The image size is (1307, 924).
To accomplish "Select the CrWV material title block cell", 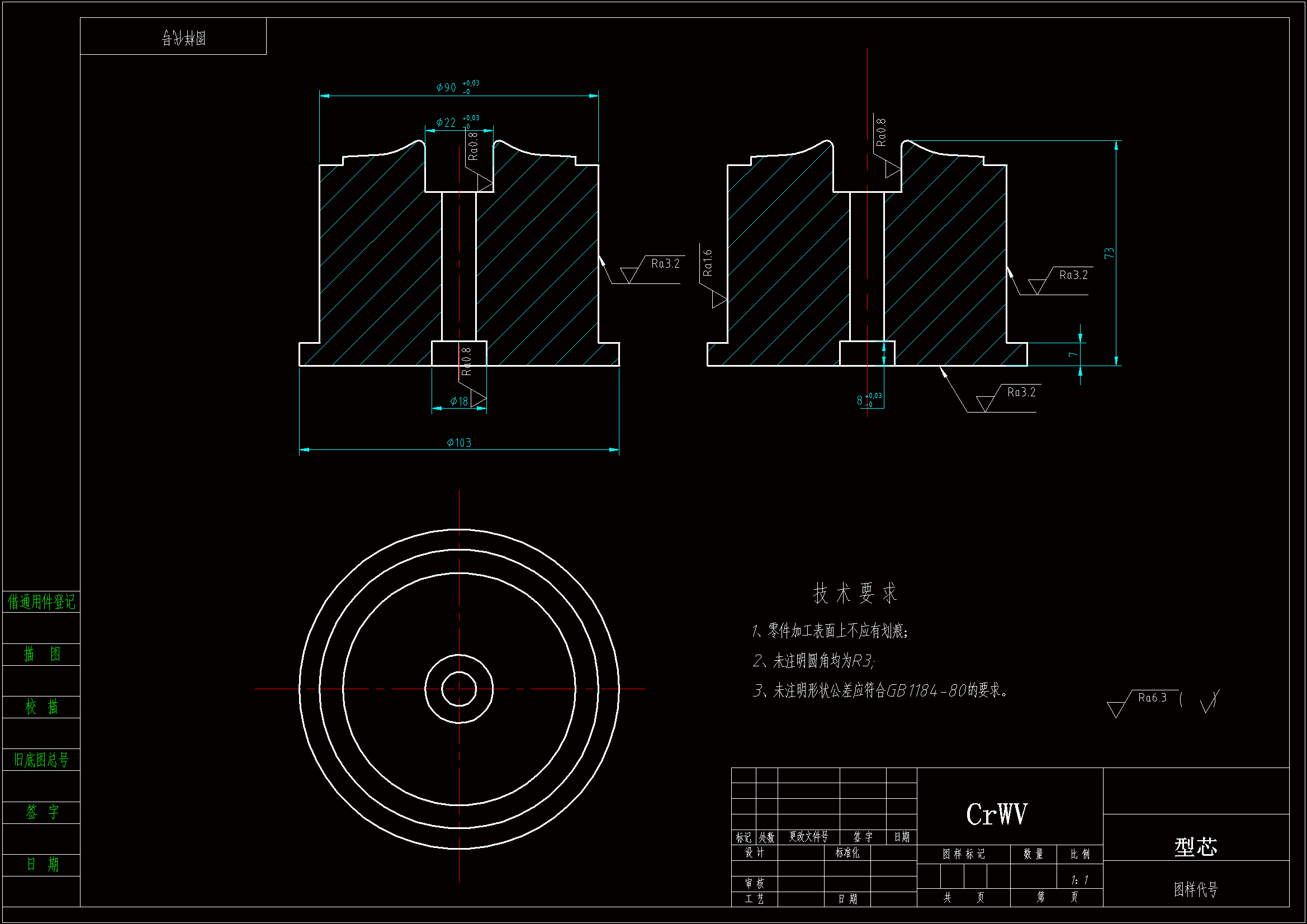I will point(997,814).
